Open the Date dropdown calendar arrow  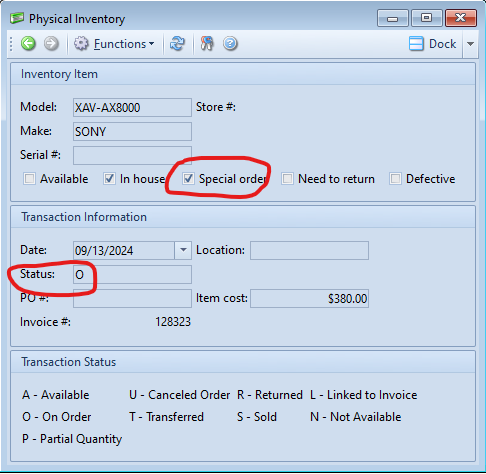183,250
